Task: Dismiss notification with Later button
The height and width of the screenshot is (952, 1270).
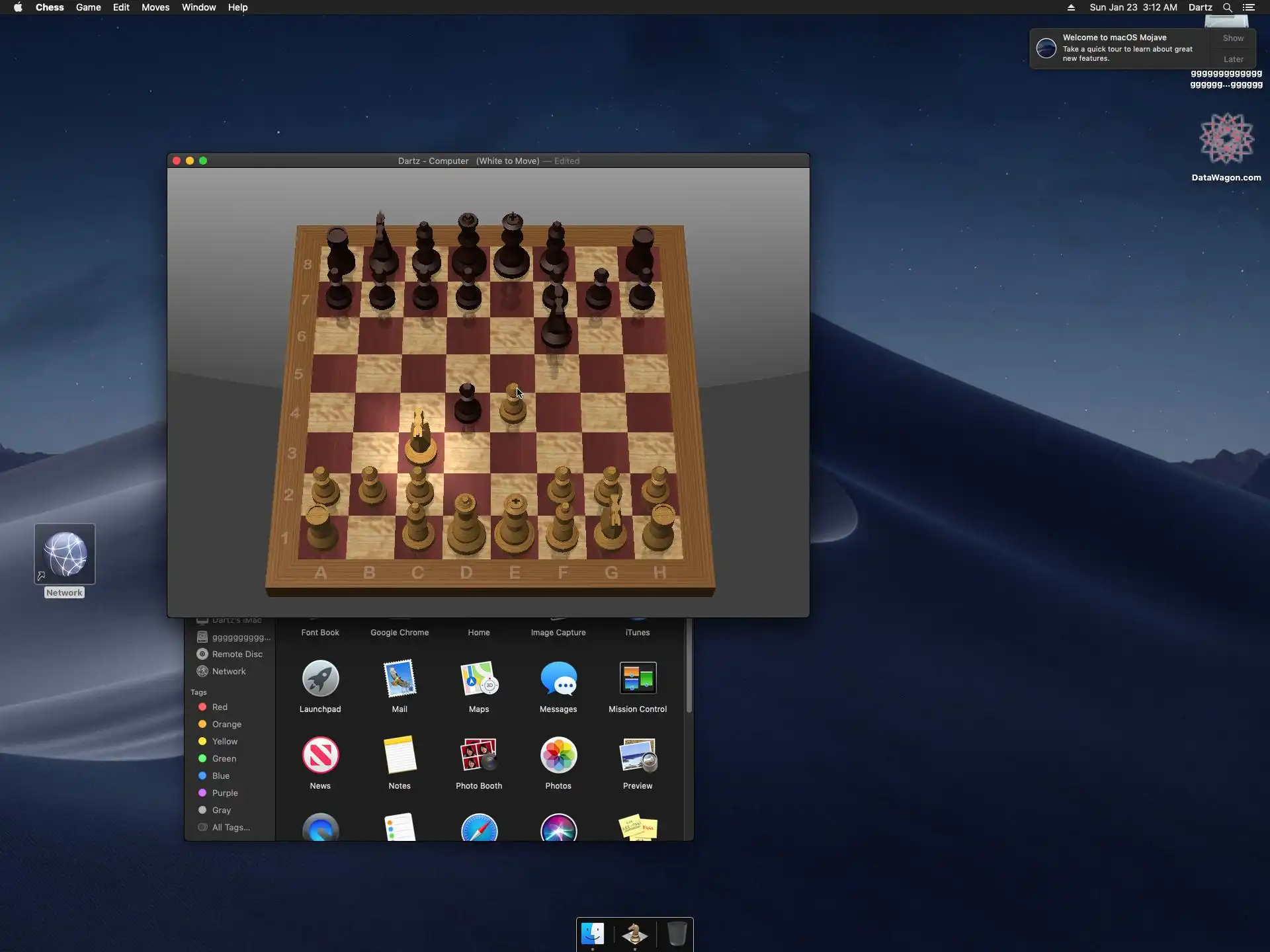Action: [1233, 59]
